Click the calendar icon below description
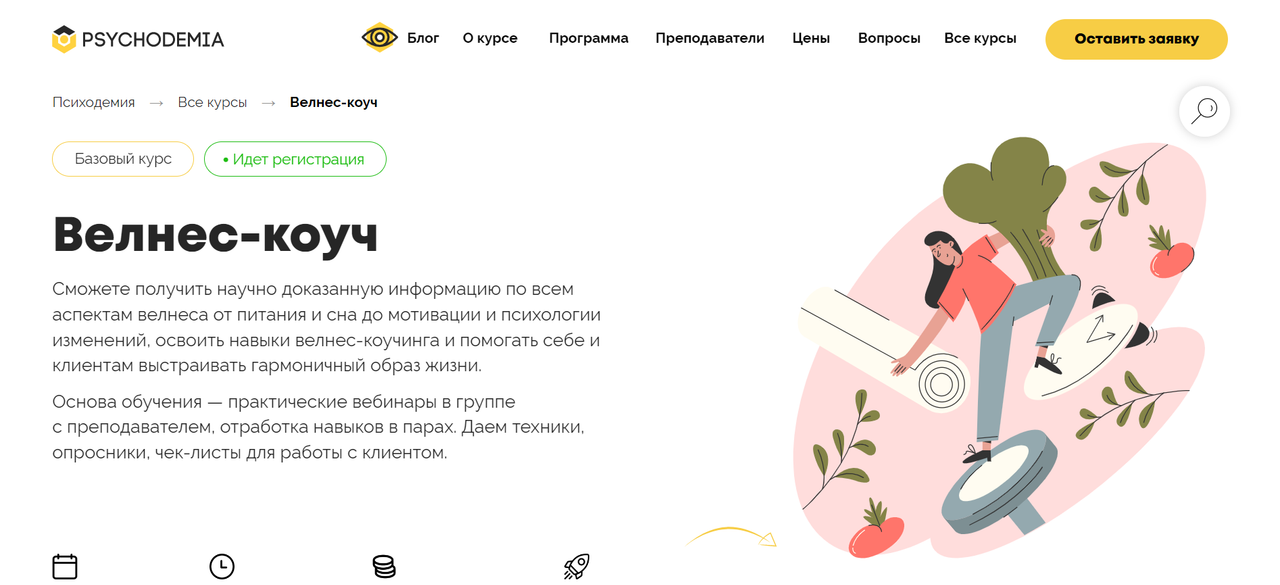The image size is (1280, 585). (65, 567)
